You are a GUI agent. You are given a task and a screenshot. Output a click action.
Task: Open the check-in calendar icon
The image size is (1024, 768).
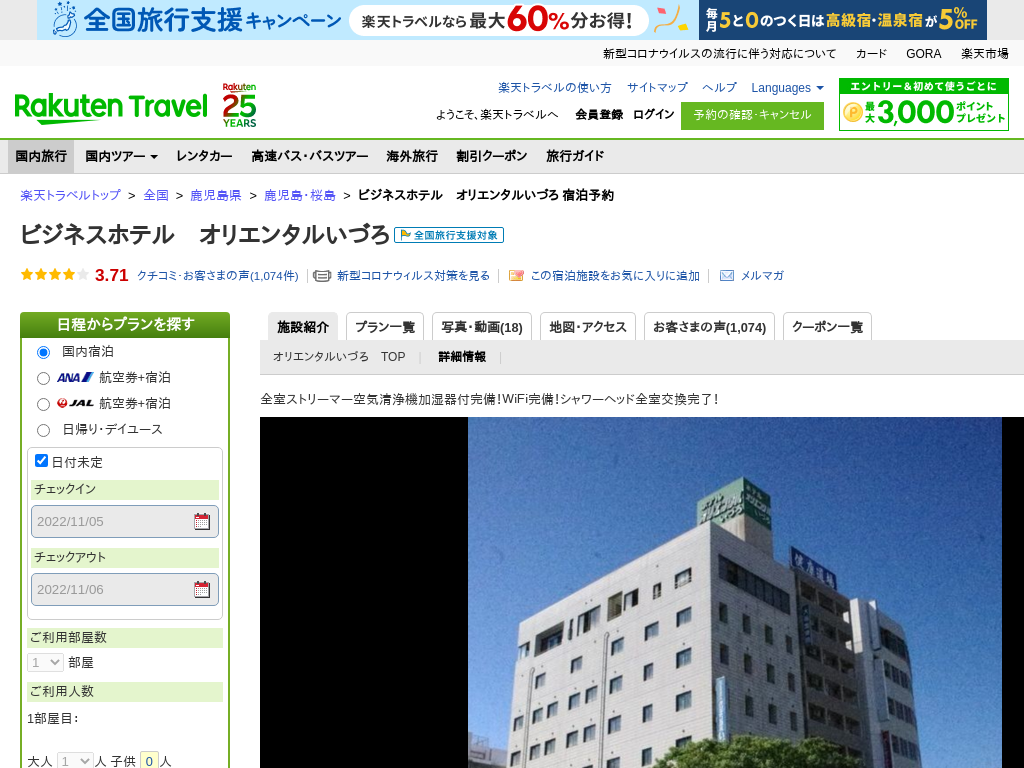click(202, 521)
